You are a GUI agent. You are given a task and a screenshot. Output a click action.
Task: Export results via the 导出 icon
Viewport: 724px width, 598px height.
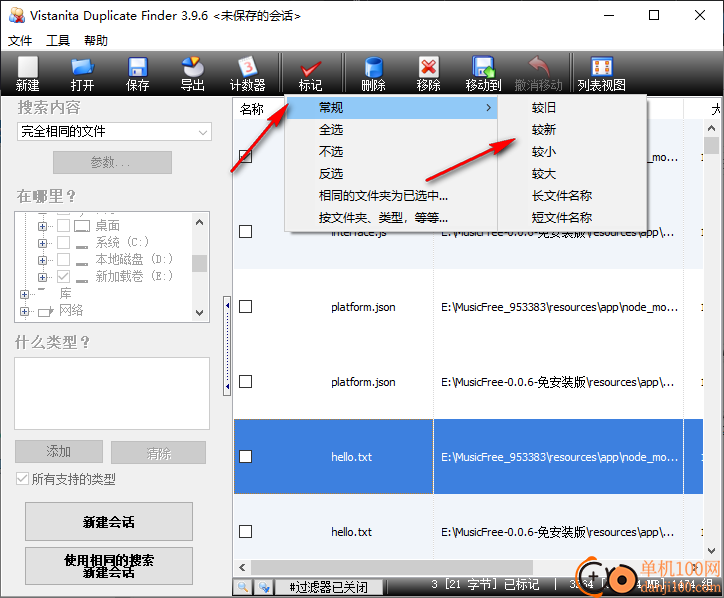click(x=192, y=74)
